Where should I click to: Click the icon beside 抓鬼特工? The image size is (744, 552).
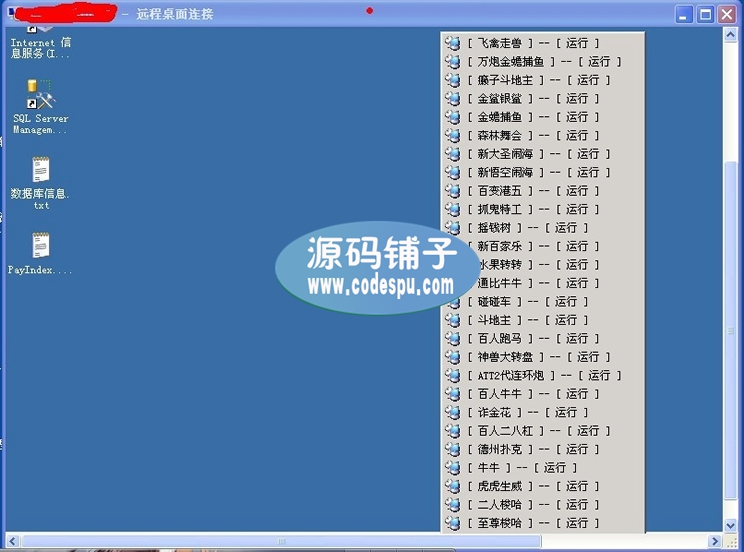point(453,209)
